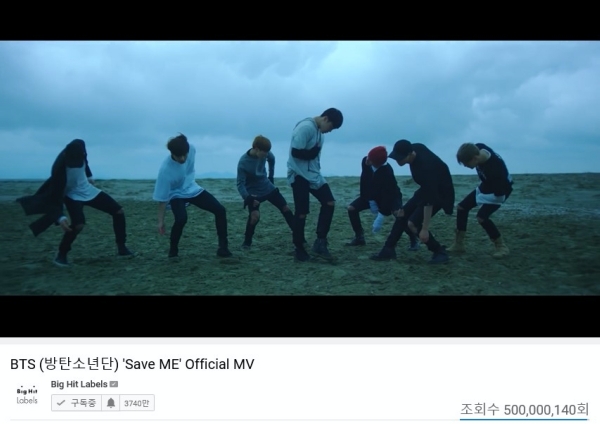This screenshot has height=424, width=600.
Task: Click the checkmark in the 구독중 button
Action: point(60,403)
